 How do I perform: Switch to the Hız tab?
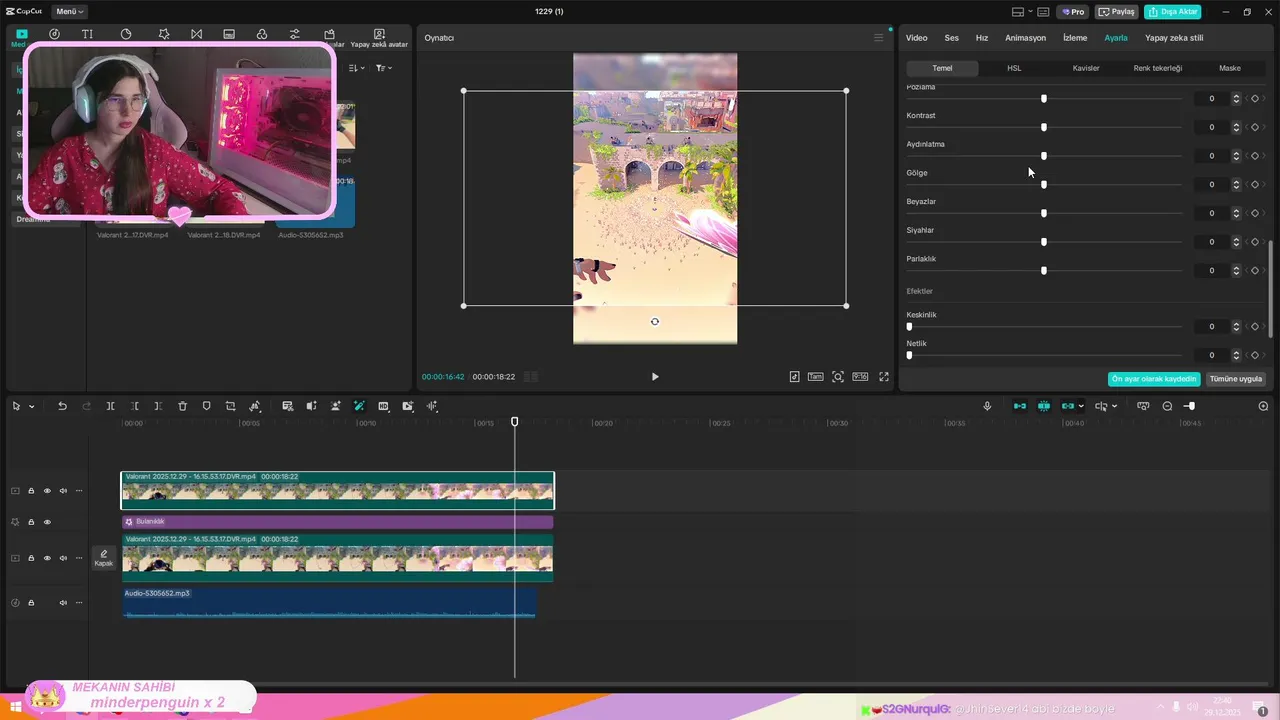(981, 38)
